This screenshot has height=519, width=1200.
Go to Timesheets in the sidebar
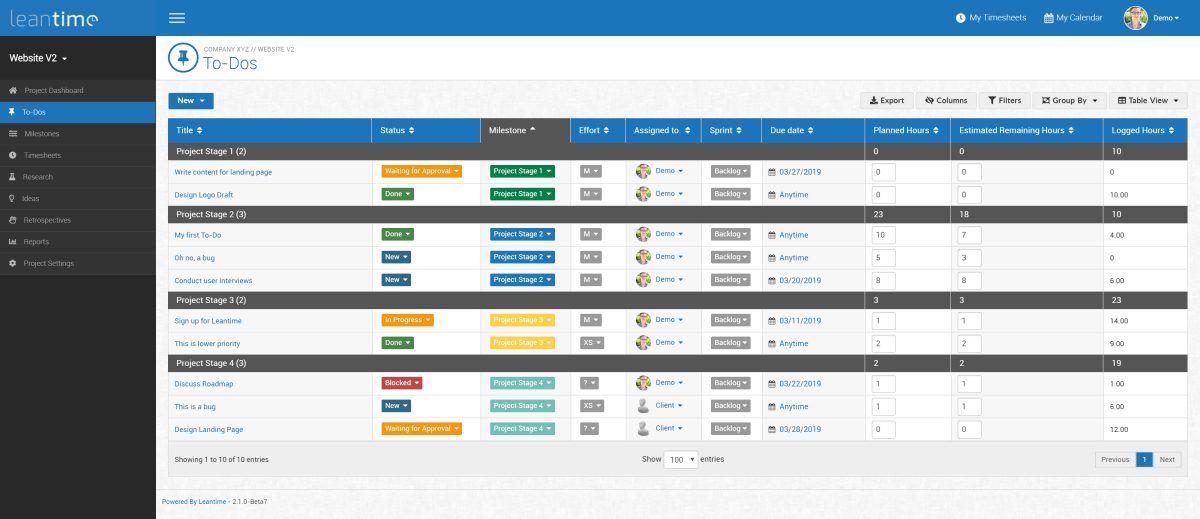[x=42, y=156]
